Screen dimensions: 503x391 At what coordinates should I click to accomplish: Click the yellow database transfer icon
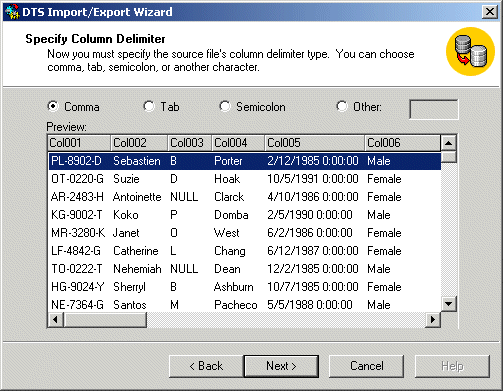[x=471, y=52]
